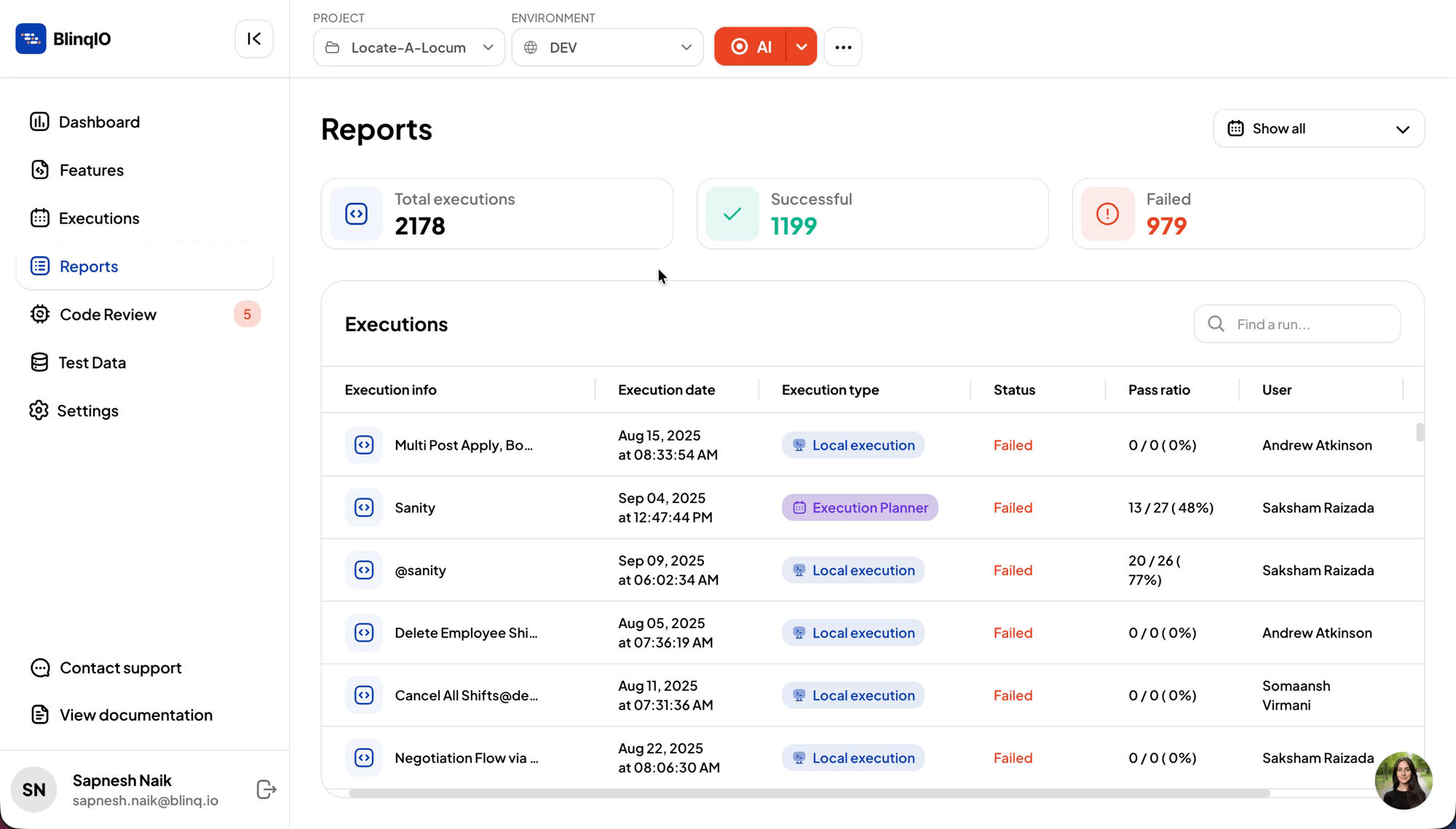Click the horizontal scrollbar under Executions table
Screen dimensions: 1456x829
point(808,793)
